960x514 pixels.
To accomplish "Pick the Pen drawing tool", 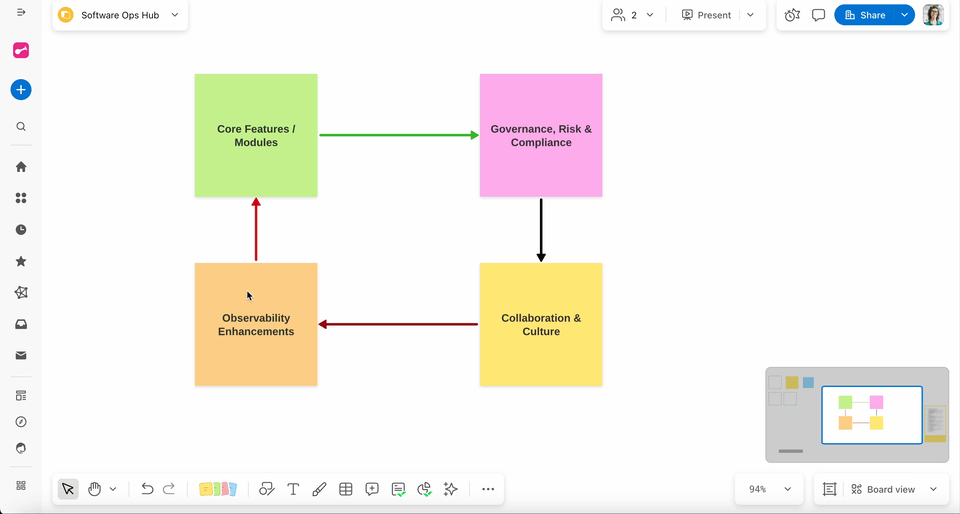I will (319, 489).
